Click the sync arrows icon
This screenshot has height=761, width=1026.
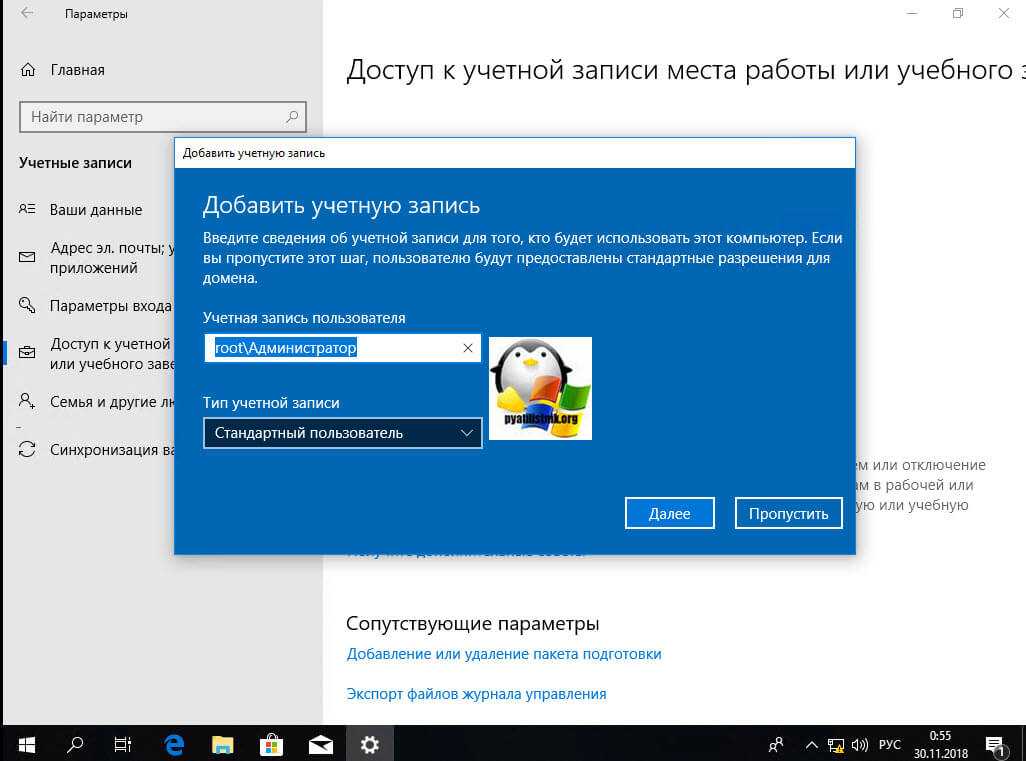(27, 450)
